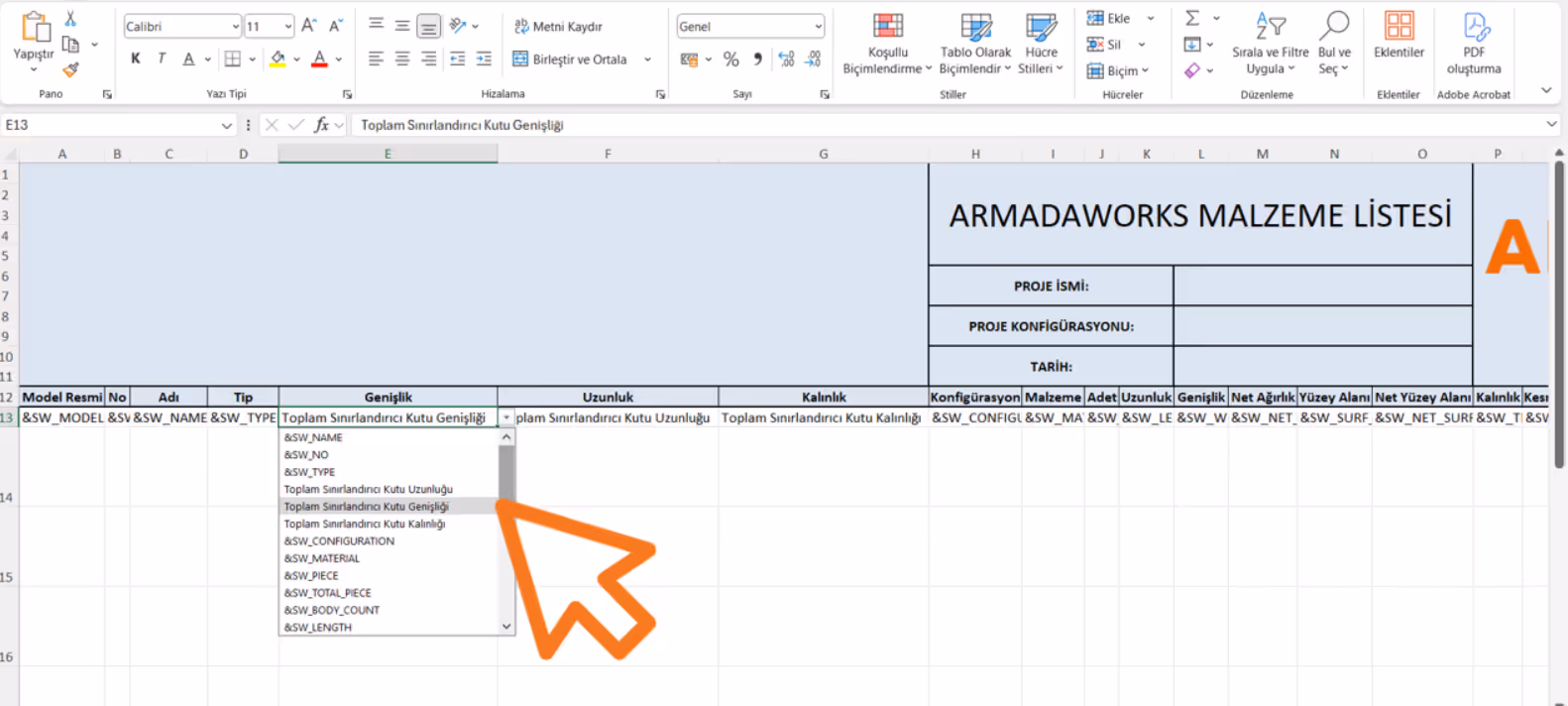This screenshot has width=1568, height=706.
Task: Click the insert function fx icon
Action: click(321, 125)
